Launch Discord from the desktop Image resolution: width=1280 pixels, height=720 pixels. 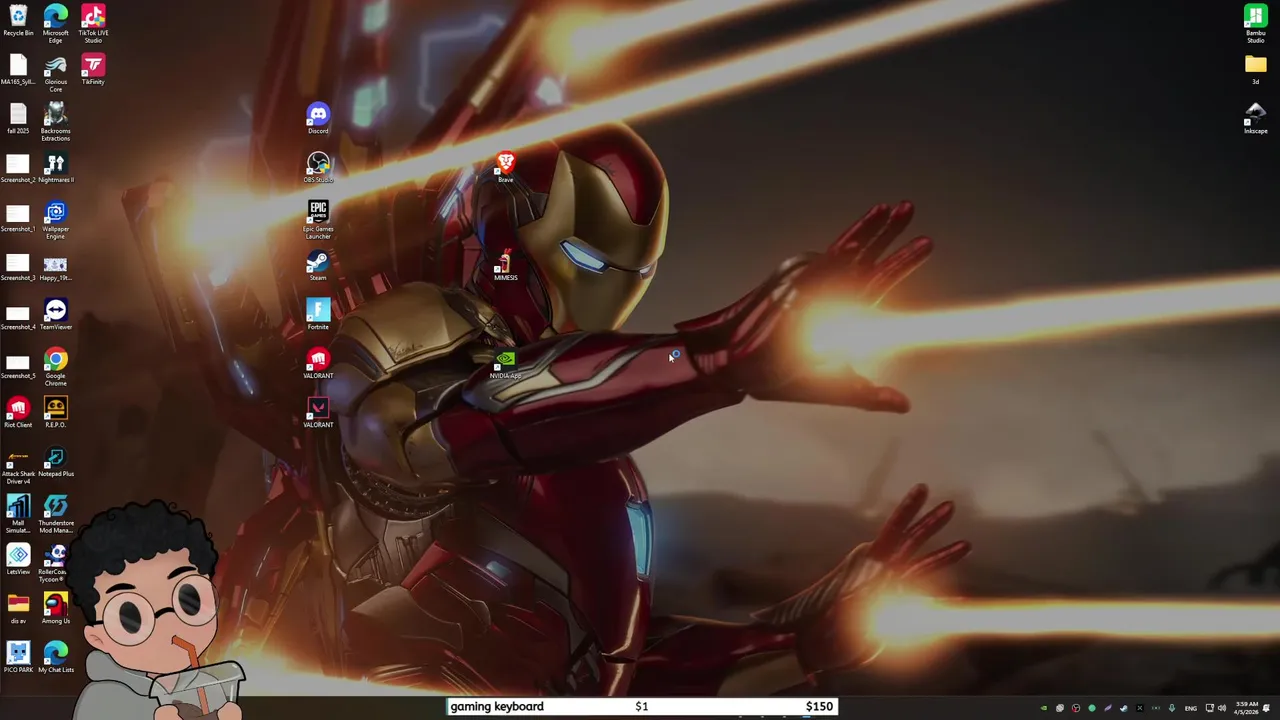point(318,118)
